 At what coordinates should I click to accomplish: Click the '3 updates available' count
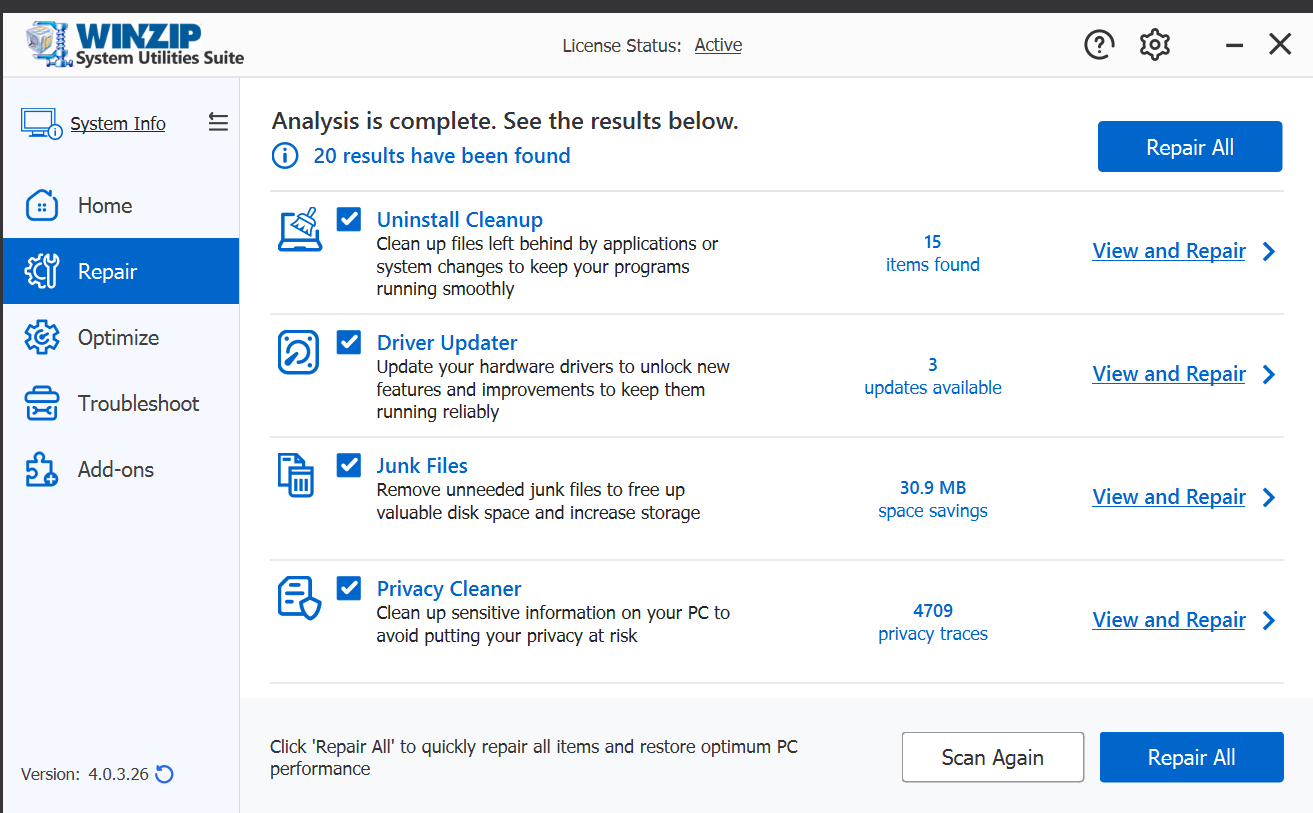[933, 376]
